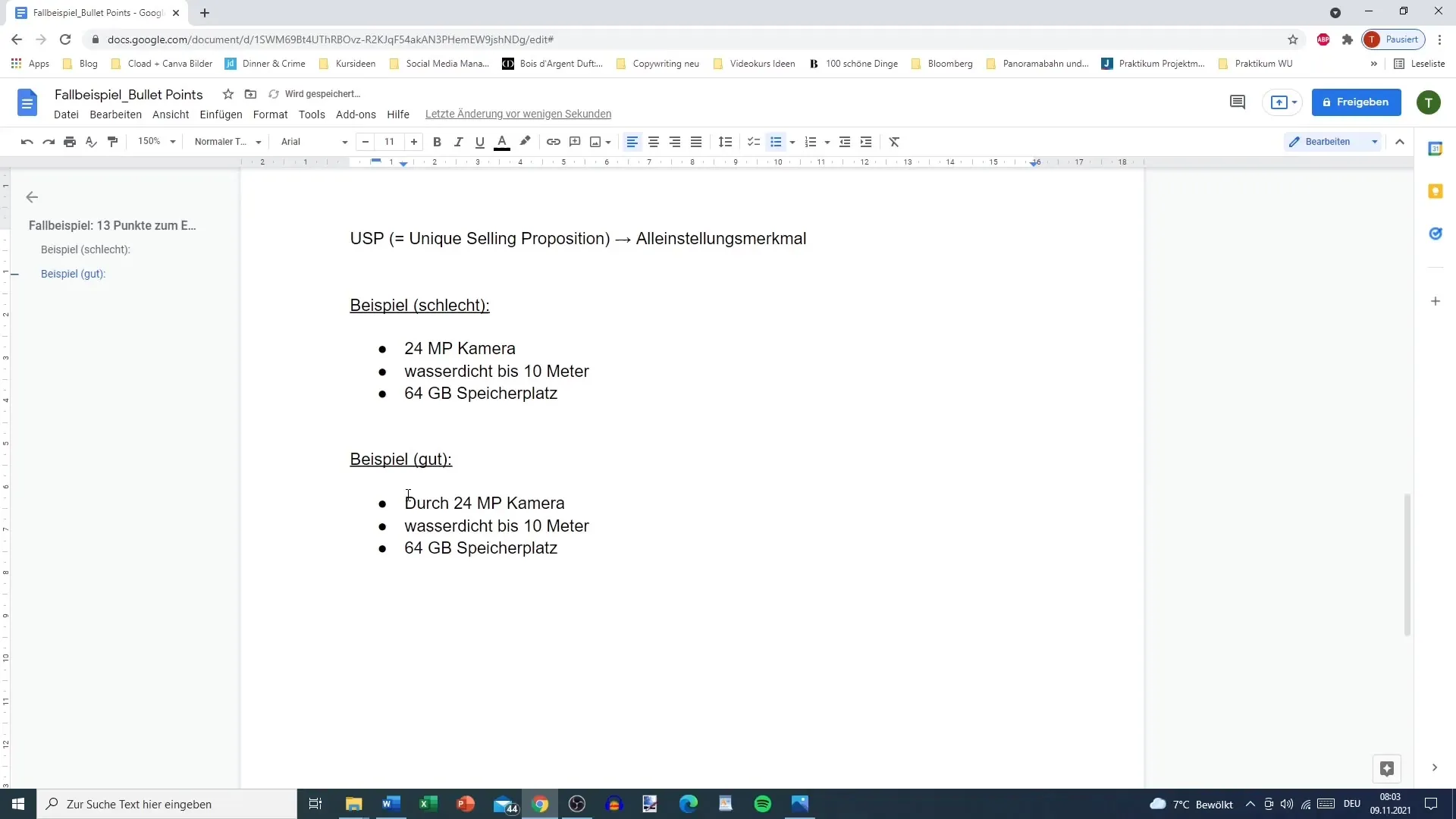Click the Windows Start button
Image resolution: width=1456 pixels, height=819 pixels.
[18, 804]
